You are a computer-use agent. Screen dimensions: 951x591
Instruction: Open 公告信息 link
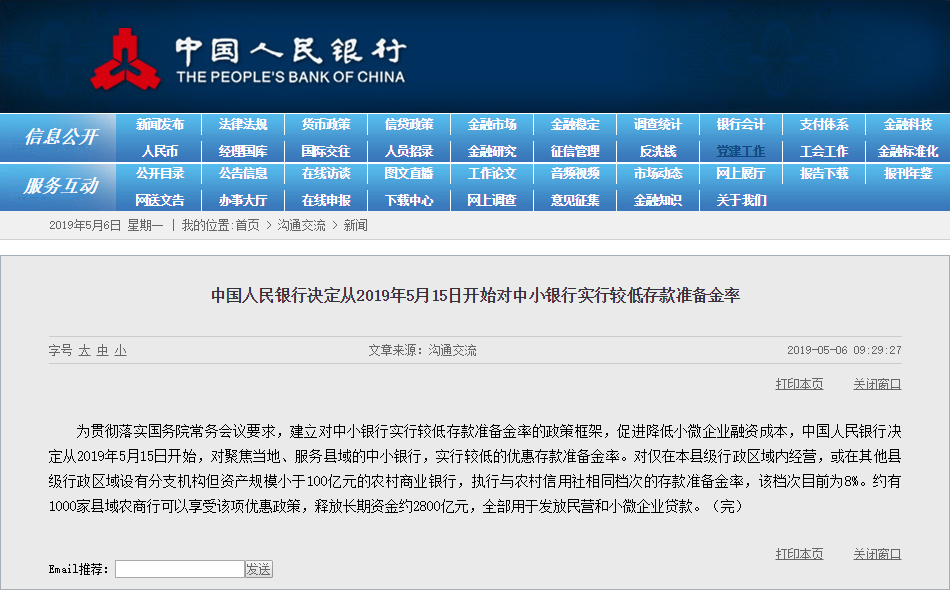[243, 174]
